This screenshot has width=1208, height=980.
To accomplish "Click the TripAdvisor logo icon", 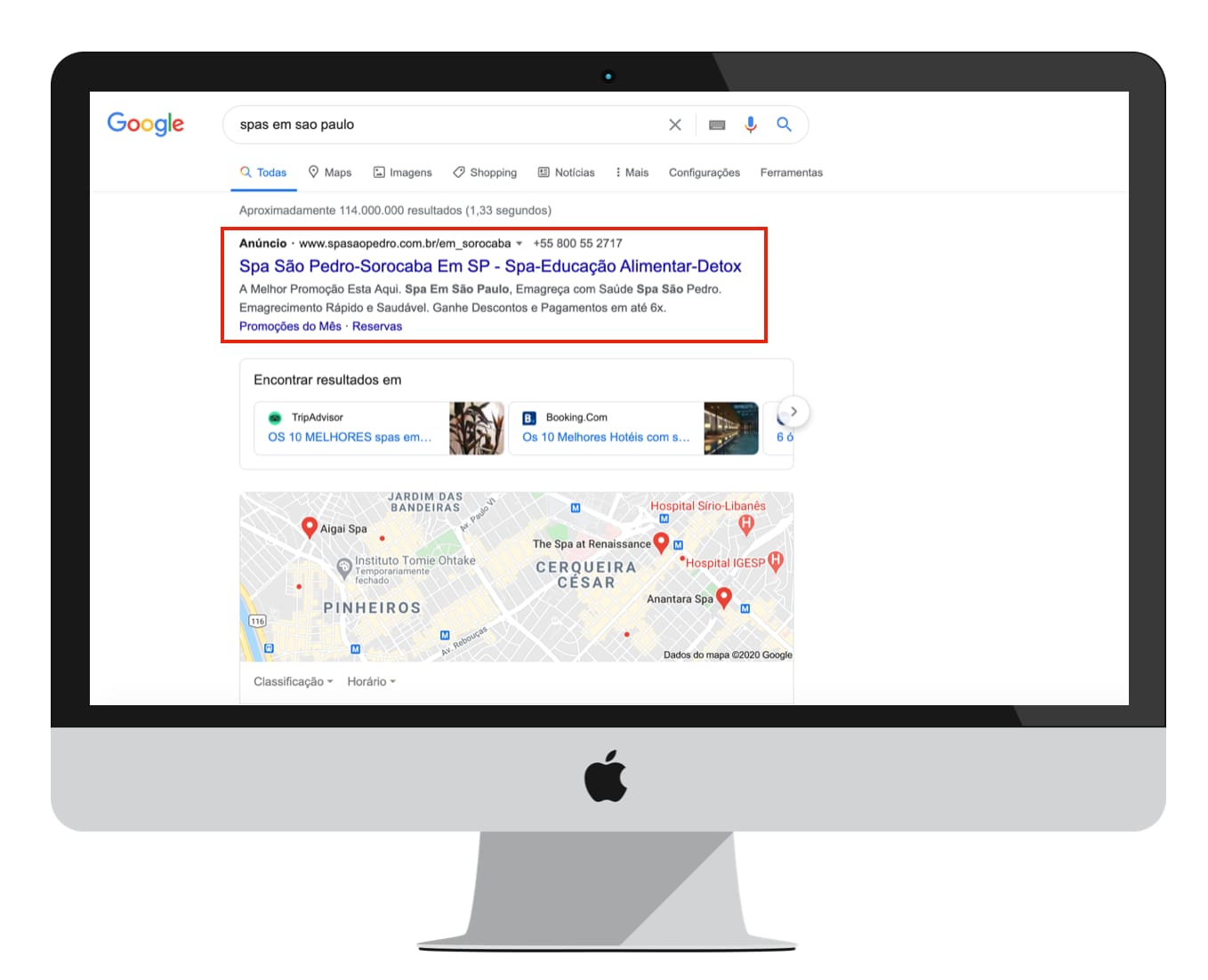I will tap(275, 417).
